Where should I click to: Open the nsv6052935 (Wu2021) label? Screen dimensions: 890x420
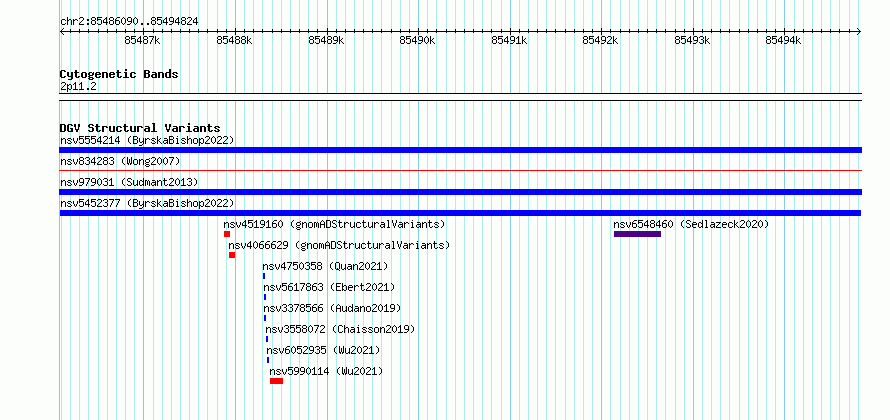pyautogui.click(x=323, y=350)
